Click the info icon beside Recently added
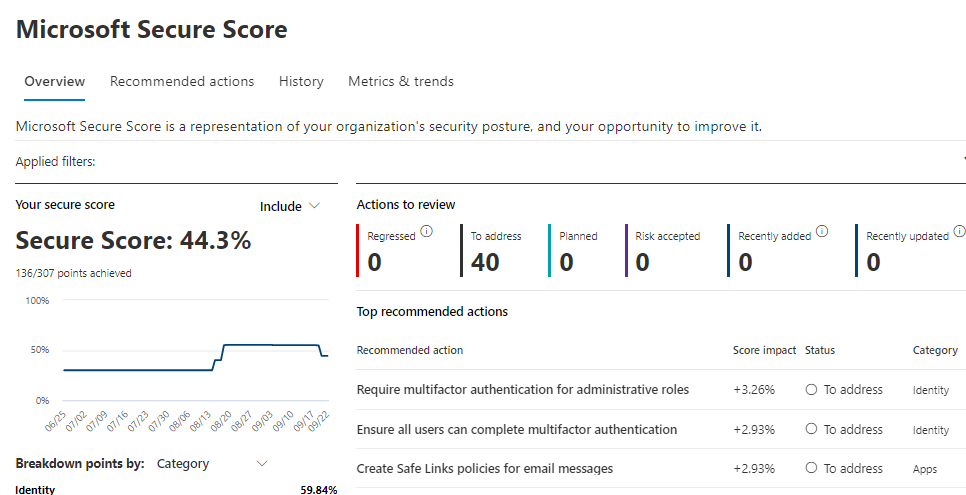Viewport: 966px width, 495px height. point(822,232)
